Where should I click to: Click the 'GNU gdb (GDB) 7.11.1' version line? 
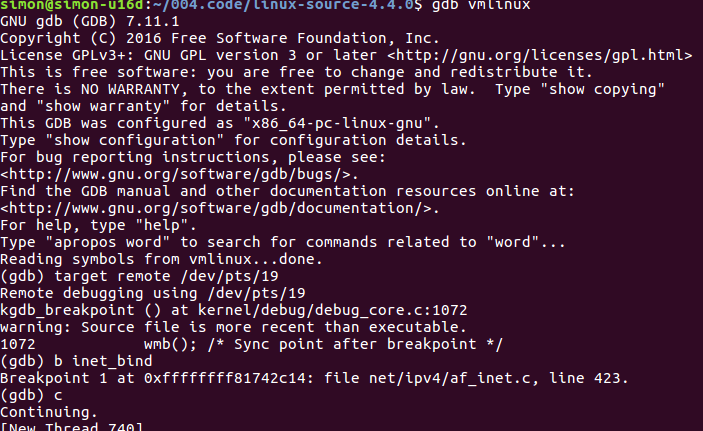(90, 22)
